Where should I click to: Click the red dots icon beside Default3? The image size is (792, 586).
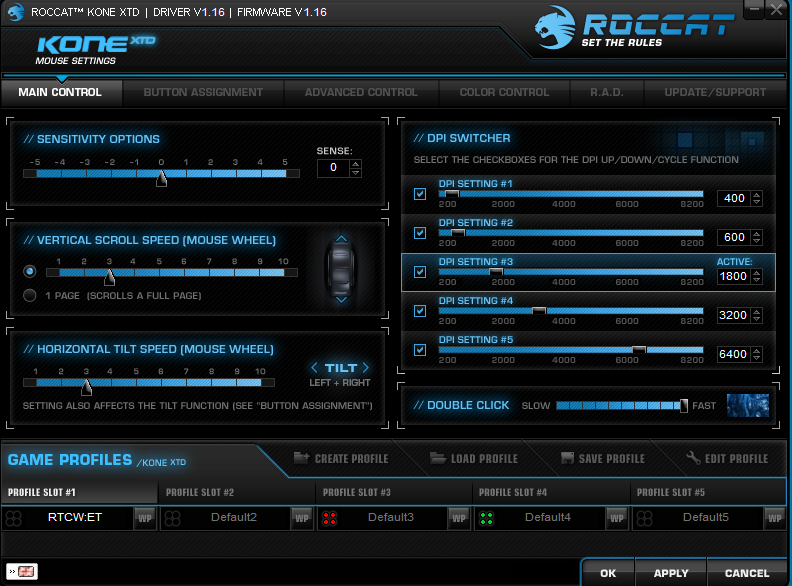pyautogui.click(x=328, y=518)
